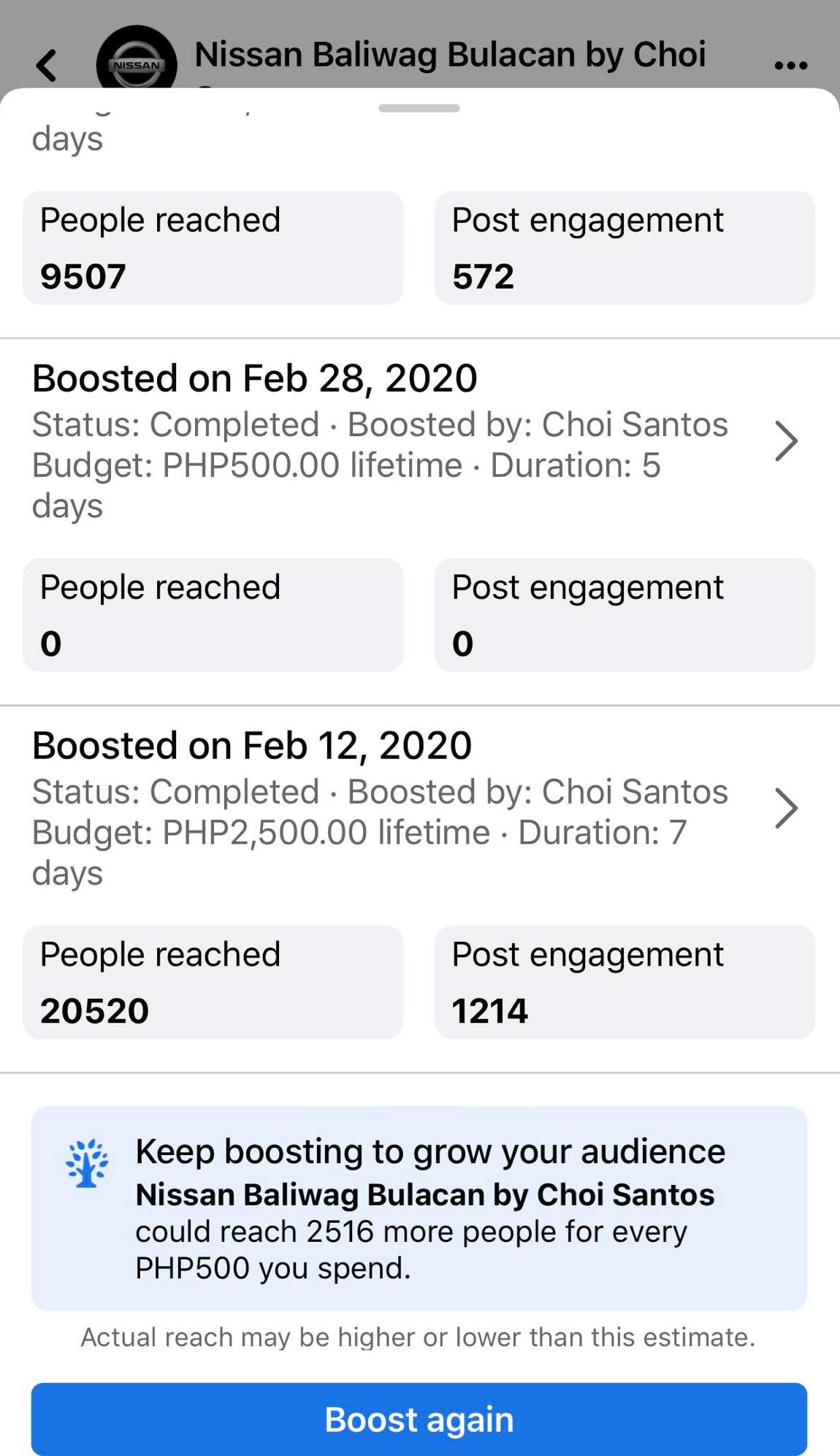Tap the Actual reach estimate disclaimer text

point(418,1337)
